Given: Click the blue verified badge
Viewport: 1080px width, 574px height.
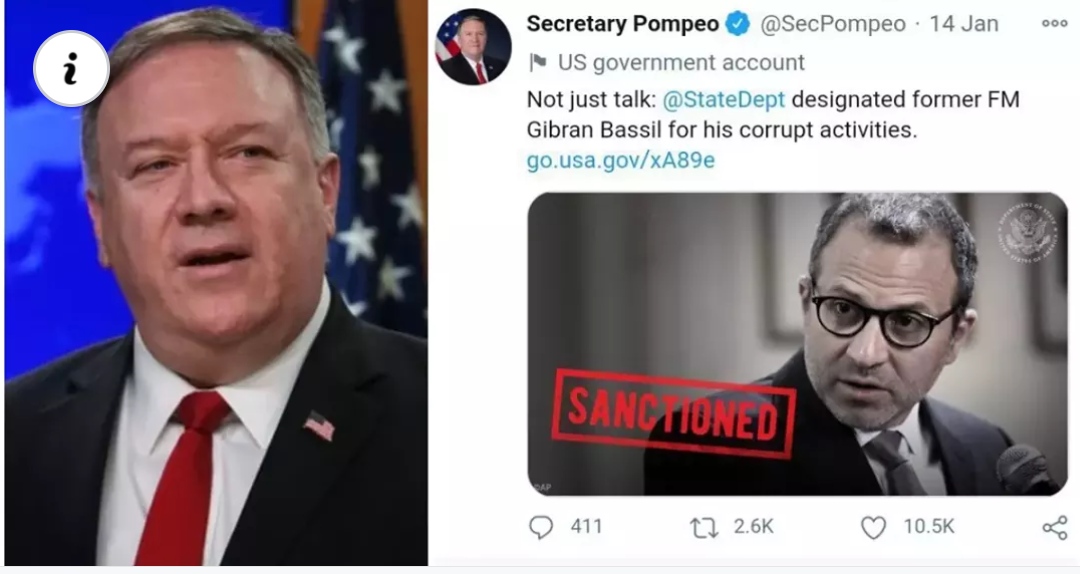Looking at the screenshot, I should click(x=738, y=24).
